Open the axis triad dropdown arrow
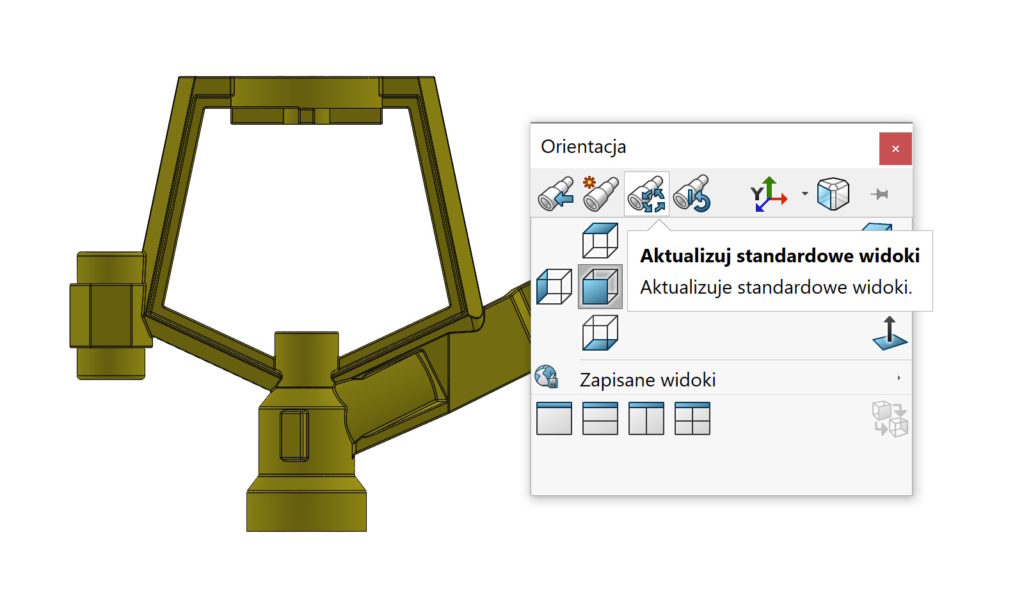The width and height of the screenshot is (1024, 595). 805,193
